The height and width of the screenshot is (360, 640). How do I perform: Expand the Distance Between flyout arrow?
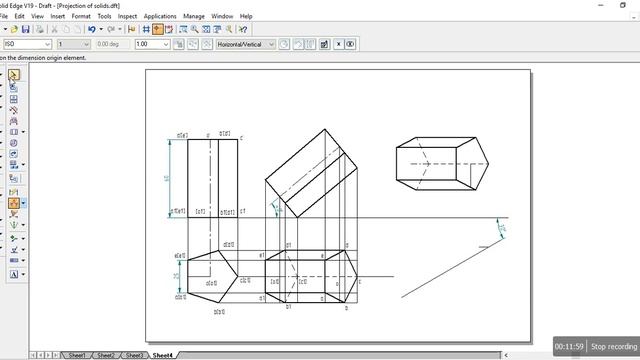point(23,203)
